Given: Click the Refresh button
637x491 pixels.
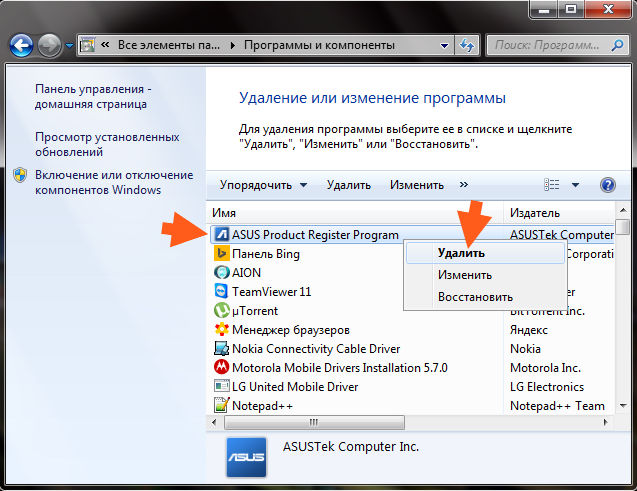Looking at the screenshot, I should tap(466, 45).
